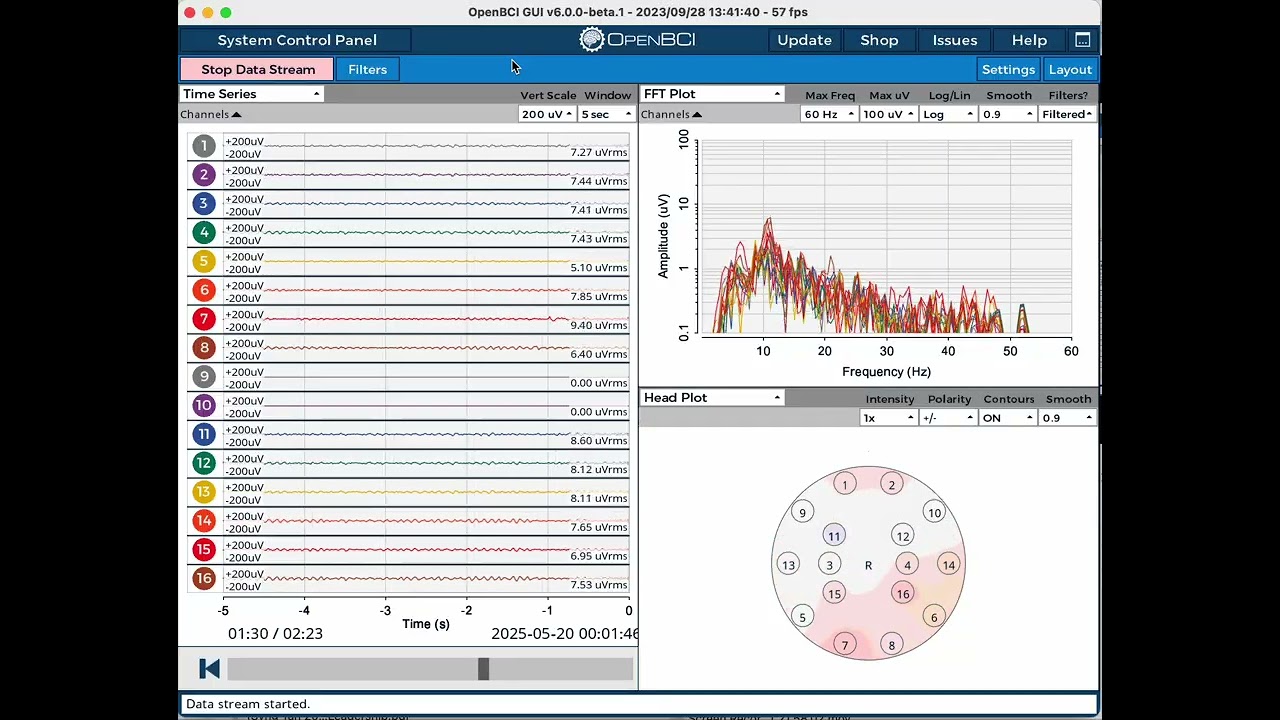This screenshot has width=1280, height=720.
Task: Toggle channel 7 button in Time Series
Action: tap(204, 320)
